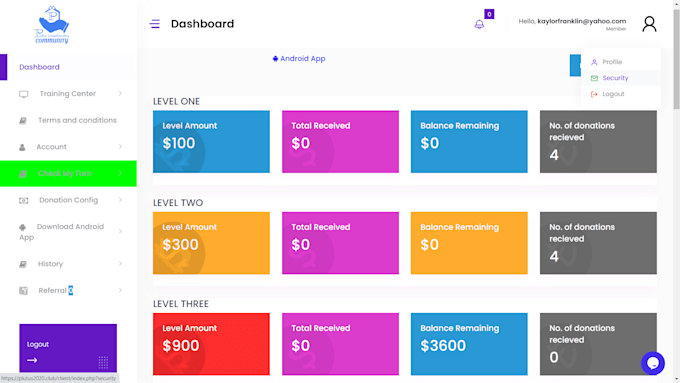Expand Training Center chevron
This screenshot has height=383, width=680.
[x=120, y=94]
